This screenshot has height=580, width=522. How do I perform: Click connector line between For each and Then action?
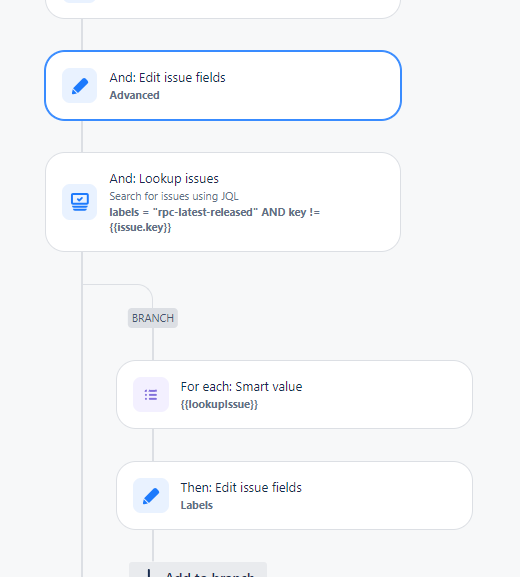153,445
